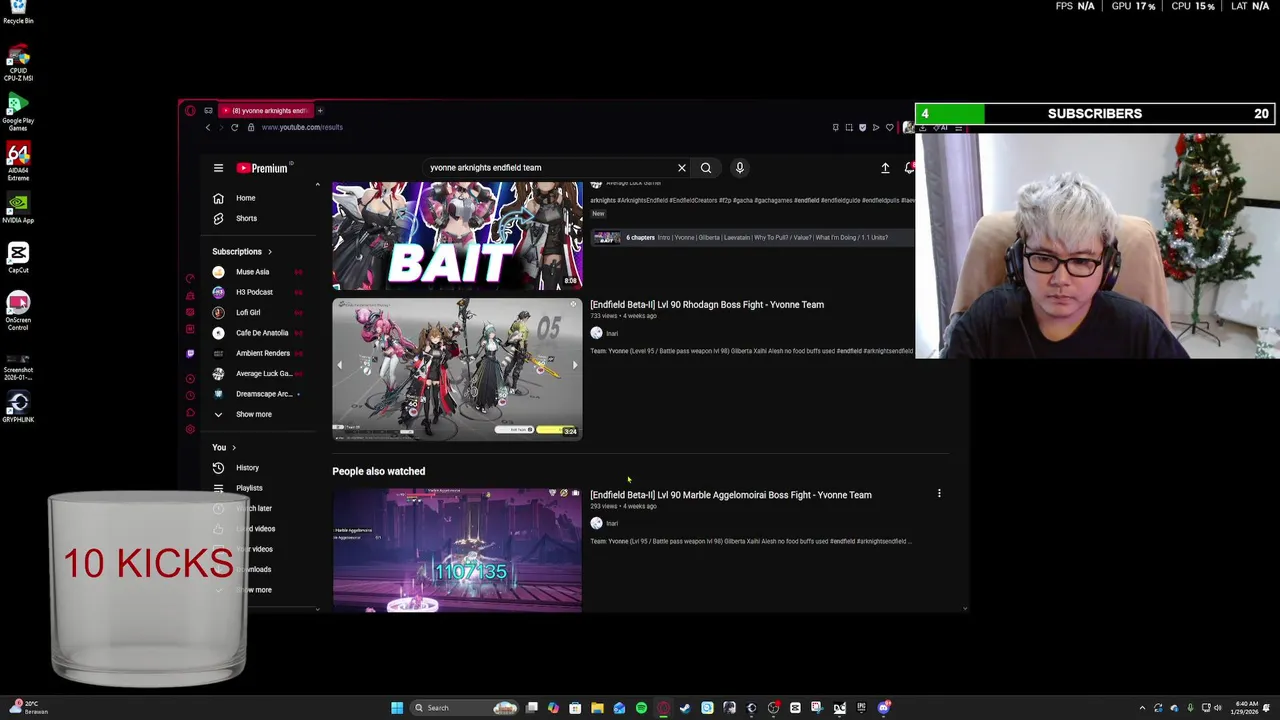The image size is (1280, 720).
Task: Open Spotify from the taskbar
Action: [641, 708]
